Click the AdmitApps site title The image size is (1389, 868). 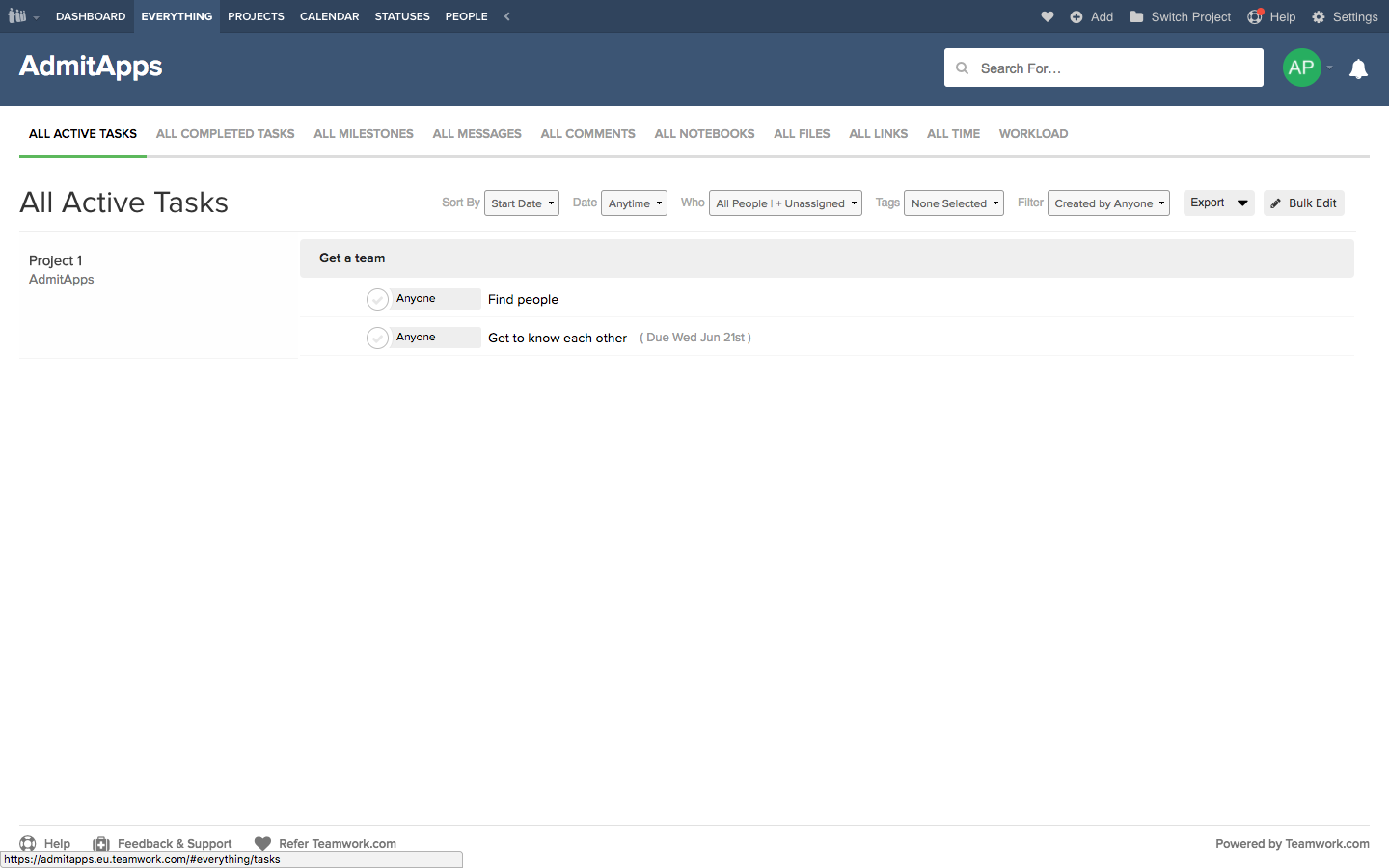pyautogui.click(x=91, y=67)
